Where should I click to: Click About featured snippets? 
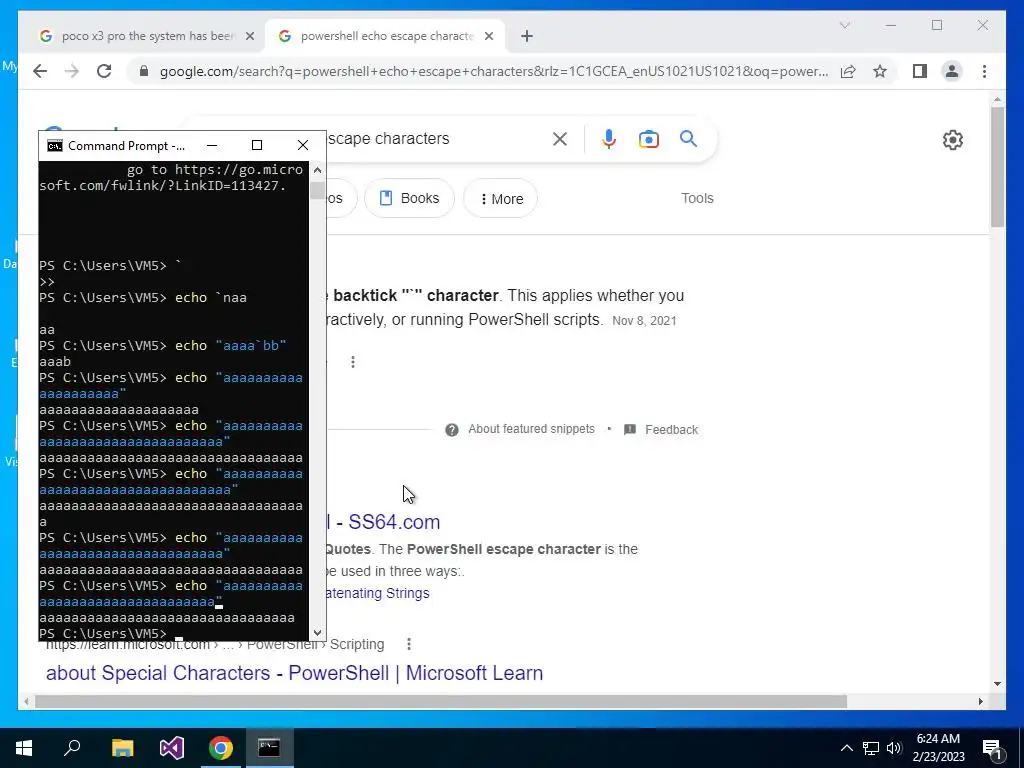(531, 429)
